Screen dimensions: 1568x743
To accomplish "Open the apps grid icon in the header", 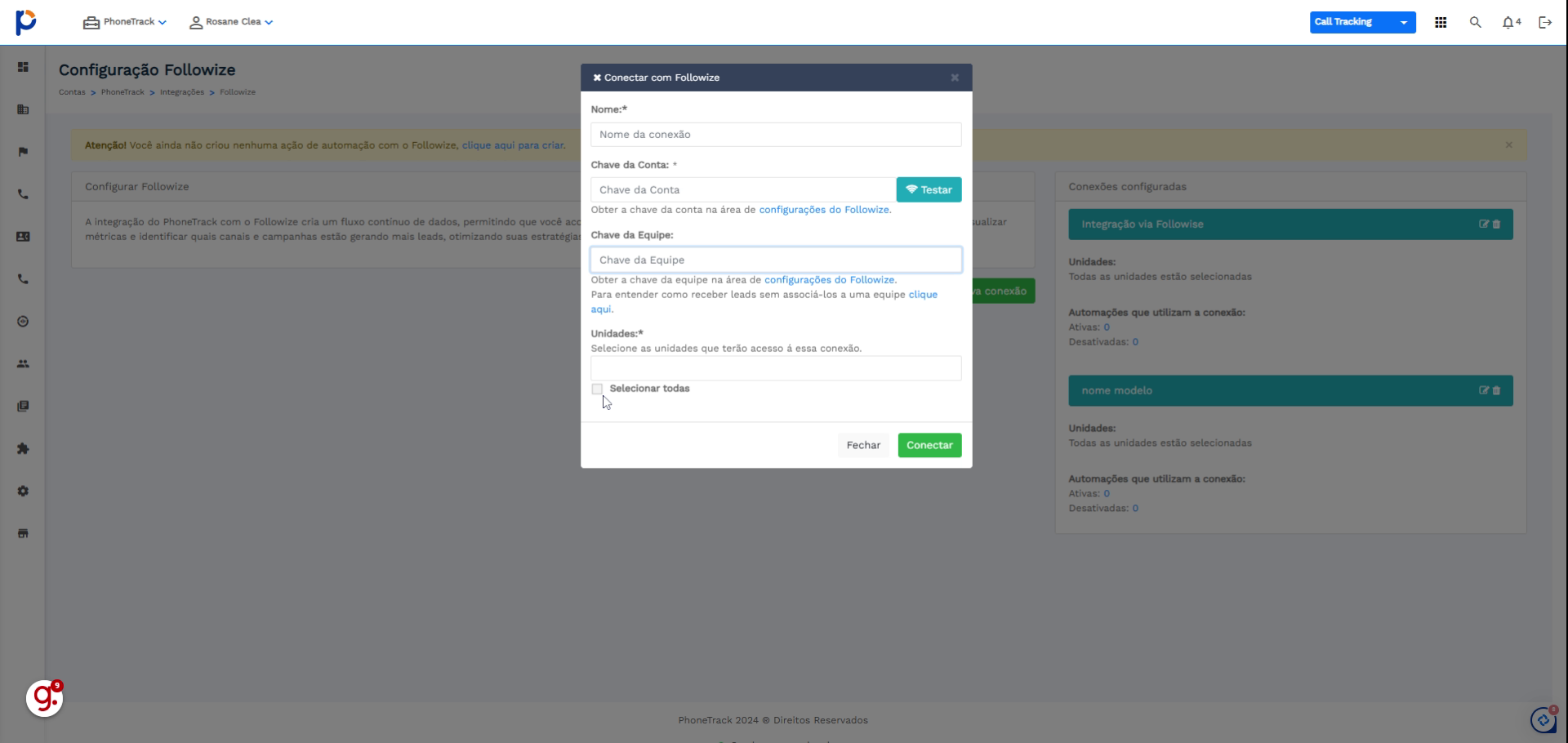I will click(1441, 23).
